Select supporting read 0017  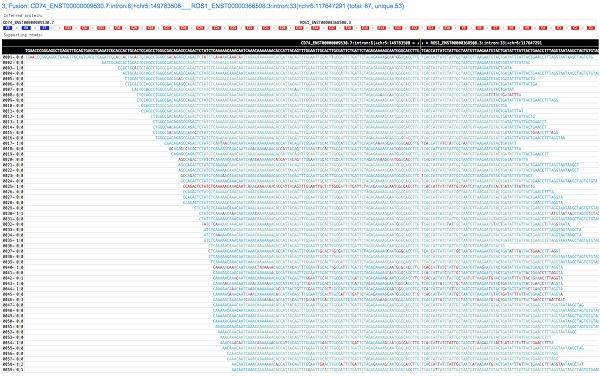click(300, 143)
